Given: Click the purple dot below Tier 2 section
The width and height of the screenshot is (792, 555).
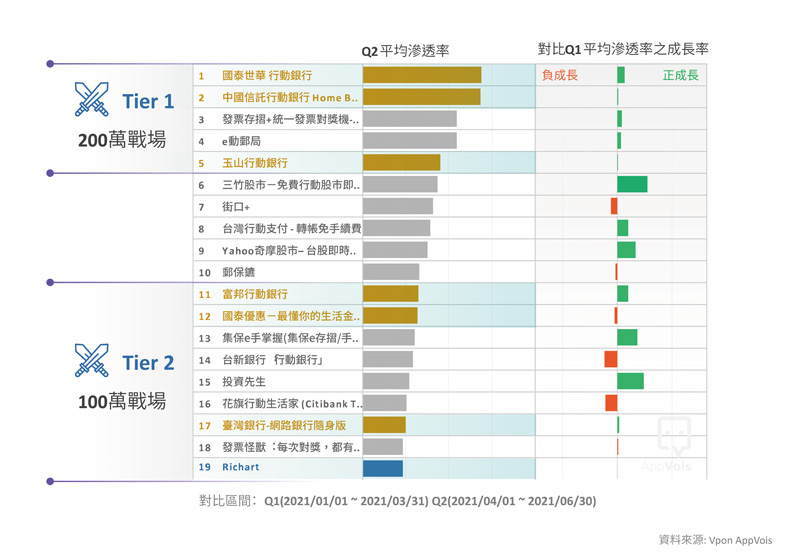Looking at the screenshot, I should [50, 482].
